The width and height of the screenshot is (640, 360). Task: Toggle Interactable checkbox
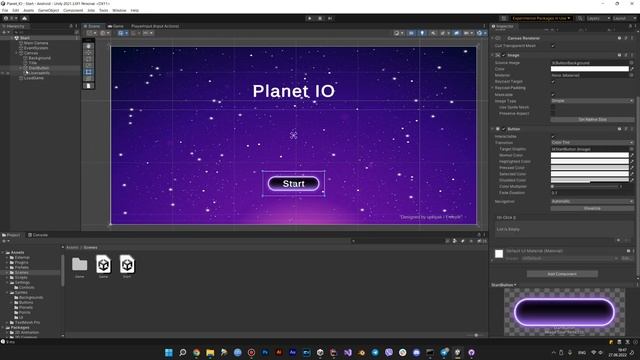[553, 137]
